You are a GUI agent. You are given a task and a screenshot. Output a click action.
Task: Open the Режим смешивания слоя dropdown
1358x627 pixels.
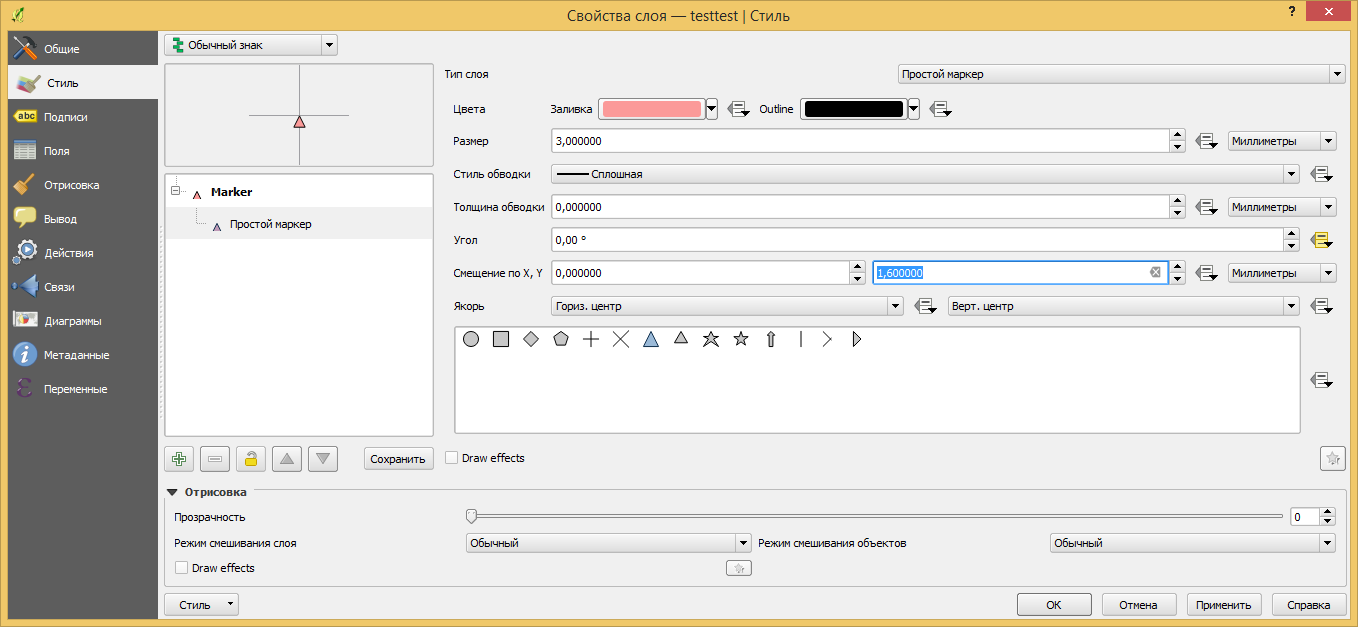pyautogui.click(x=608, y=543)
